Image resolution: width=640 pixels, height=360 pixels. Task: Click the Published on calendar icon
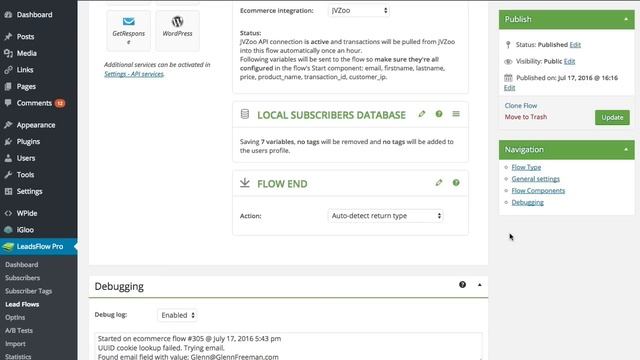click(508, 78)
